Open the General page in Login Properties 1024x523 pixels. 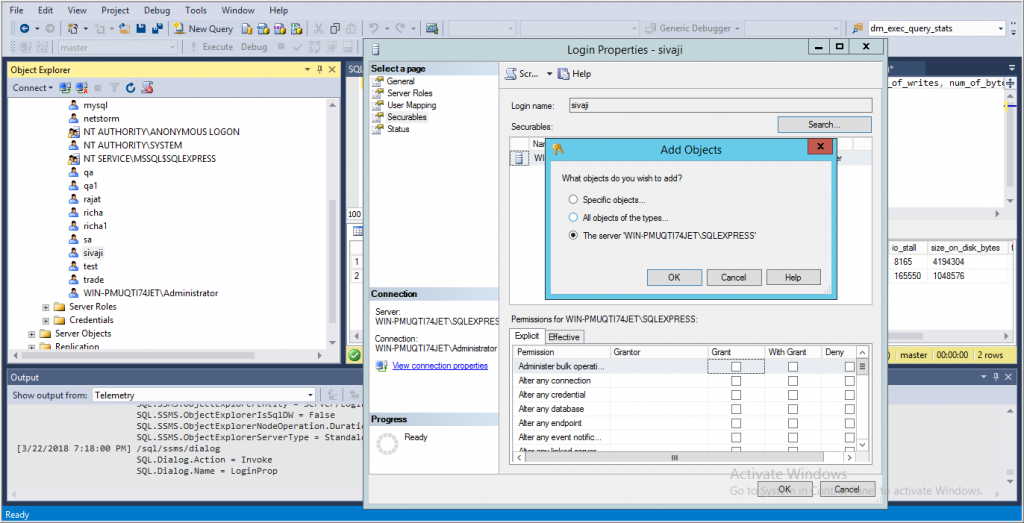(400, 81)
